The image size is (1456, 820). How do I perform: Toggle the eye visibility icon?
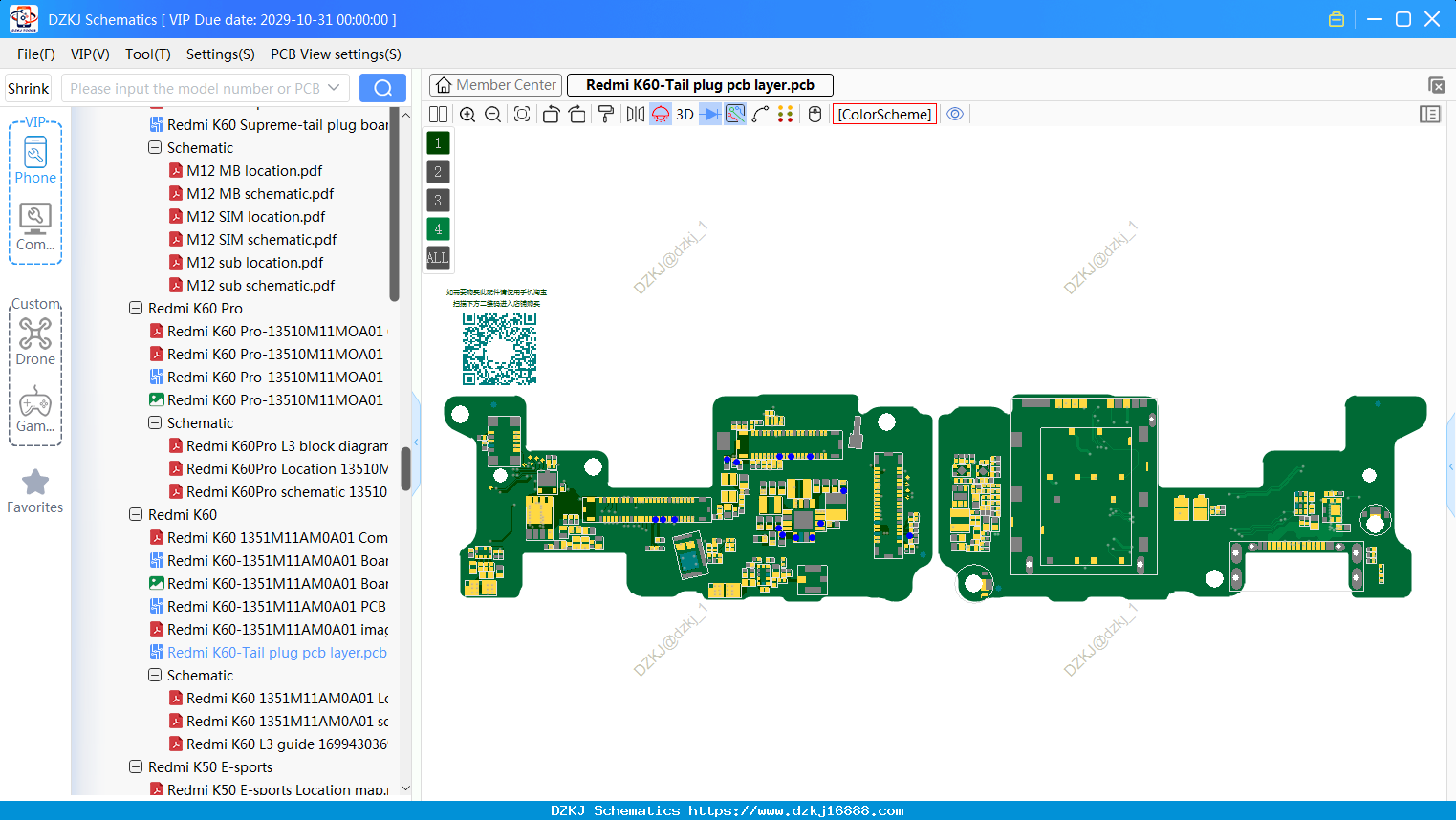955,115
